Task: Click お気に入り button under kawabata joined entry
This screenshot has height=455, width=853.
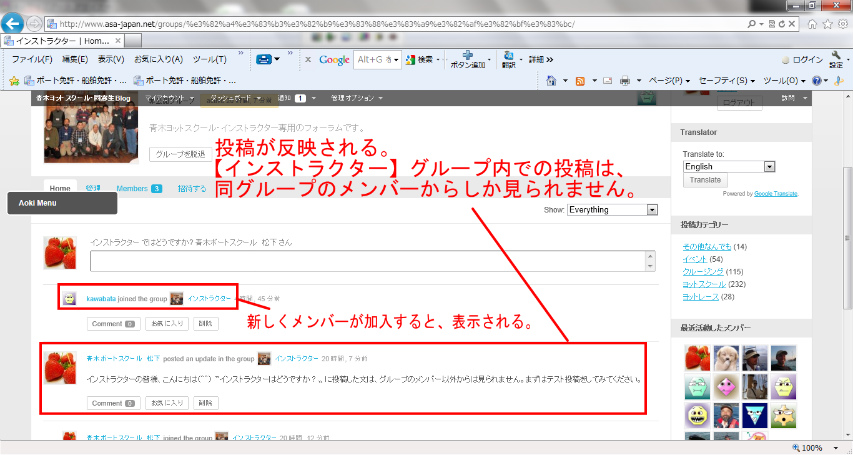Action: [x=167, y=323]
